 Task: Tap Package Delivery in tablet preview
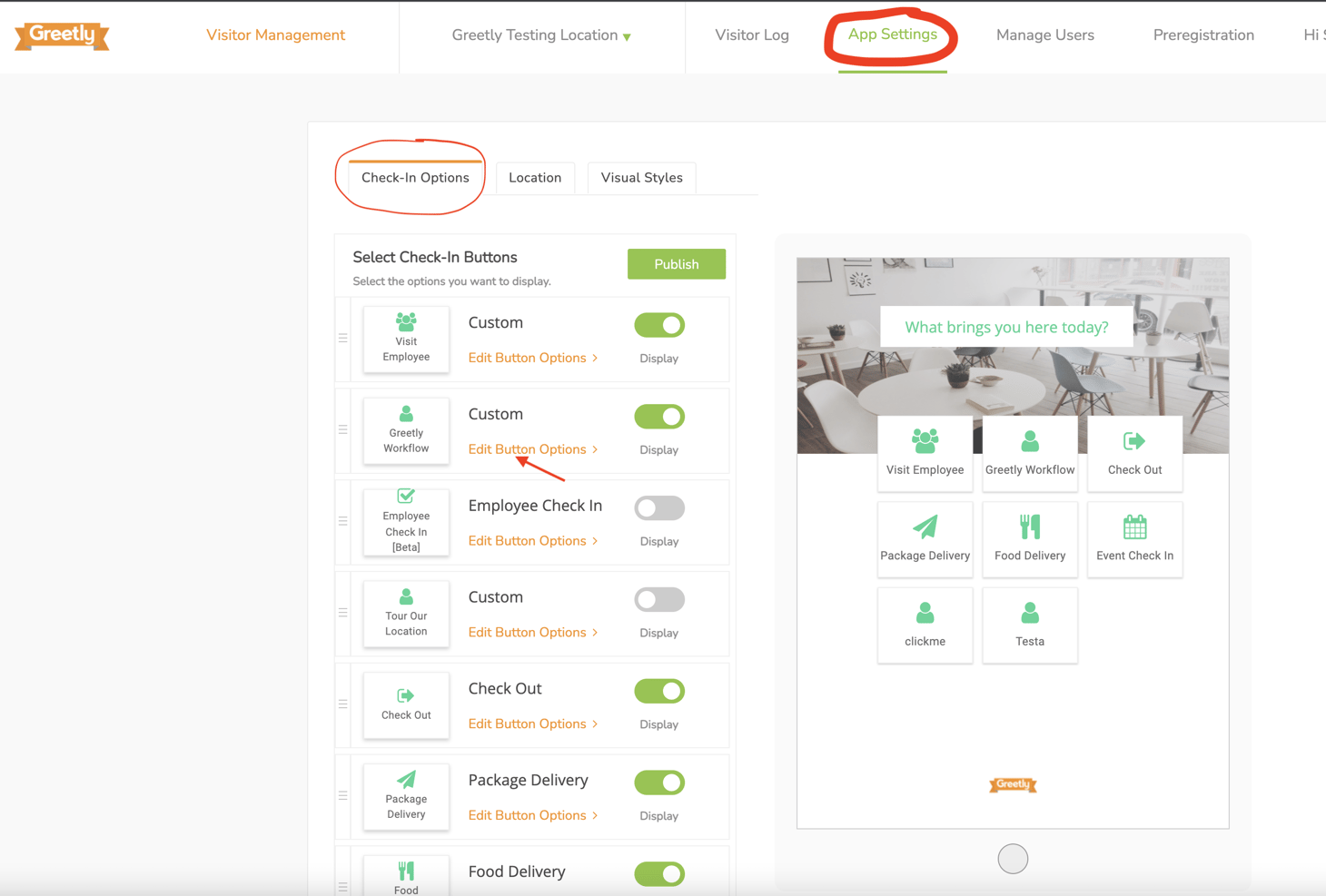(x=925, y=539)
